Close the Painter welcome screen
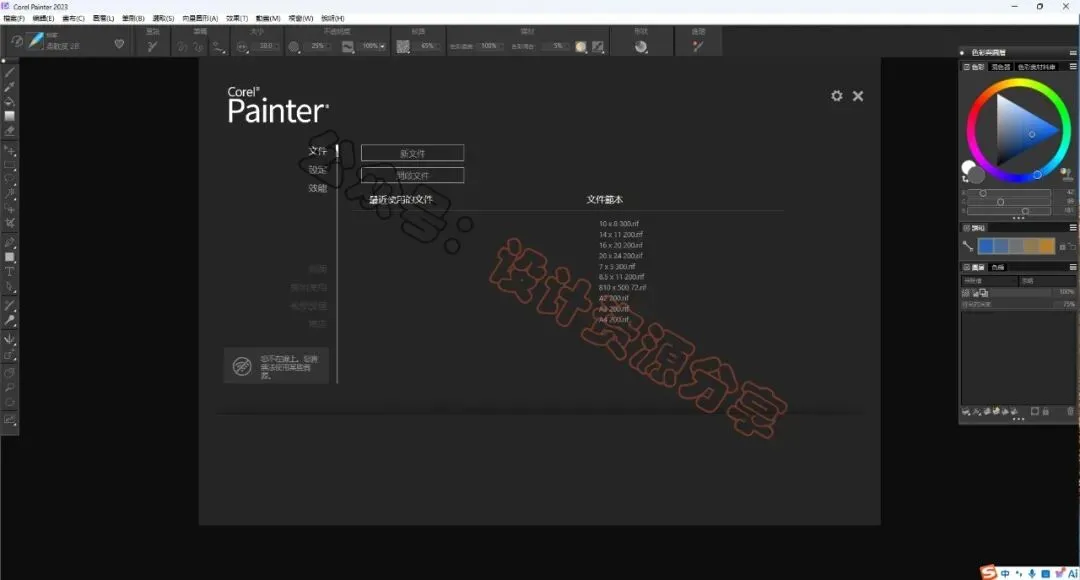 (x=858, y=96)
